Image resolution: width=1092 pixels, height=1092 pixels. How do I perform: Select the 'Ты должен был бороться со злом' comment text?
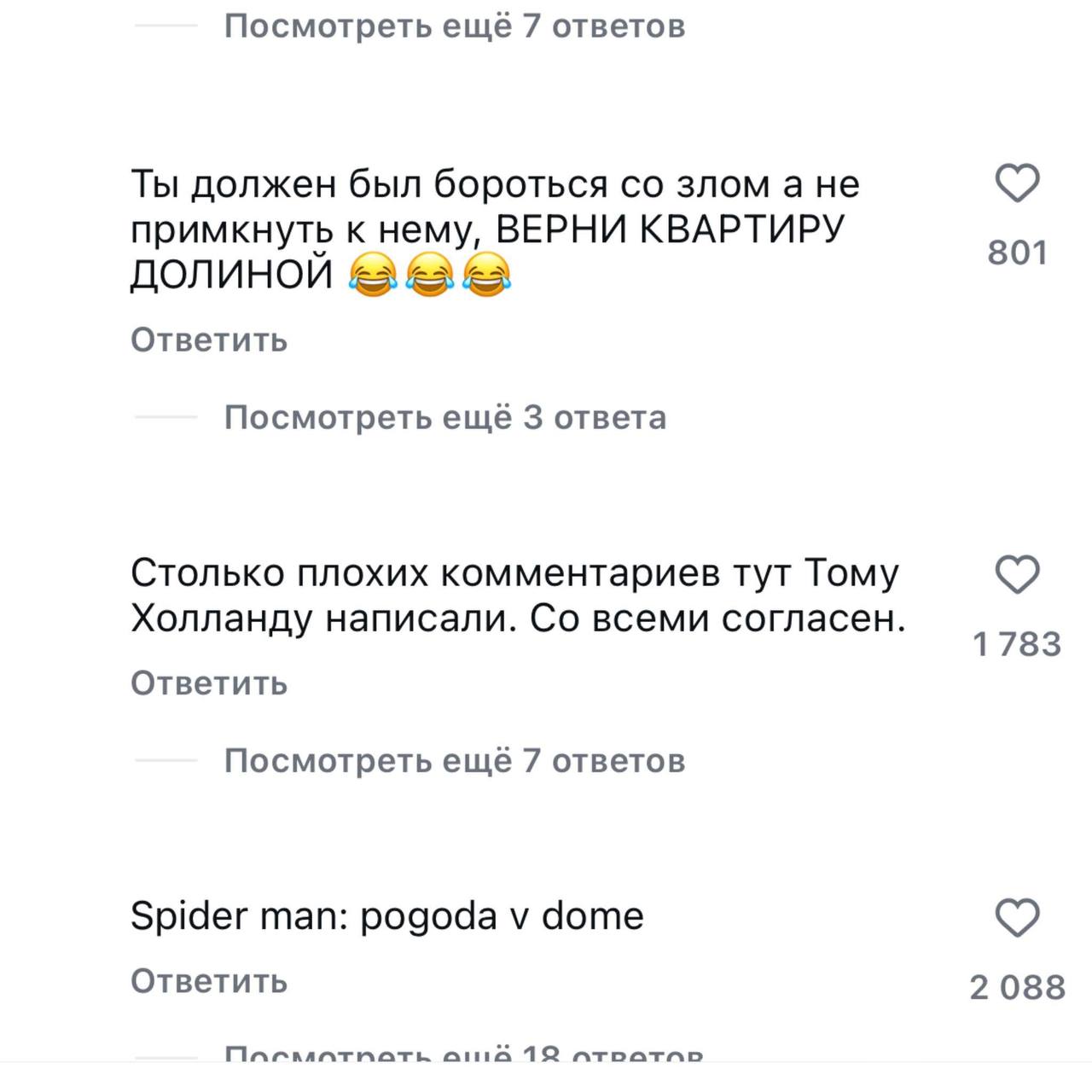point(495,185)
